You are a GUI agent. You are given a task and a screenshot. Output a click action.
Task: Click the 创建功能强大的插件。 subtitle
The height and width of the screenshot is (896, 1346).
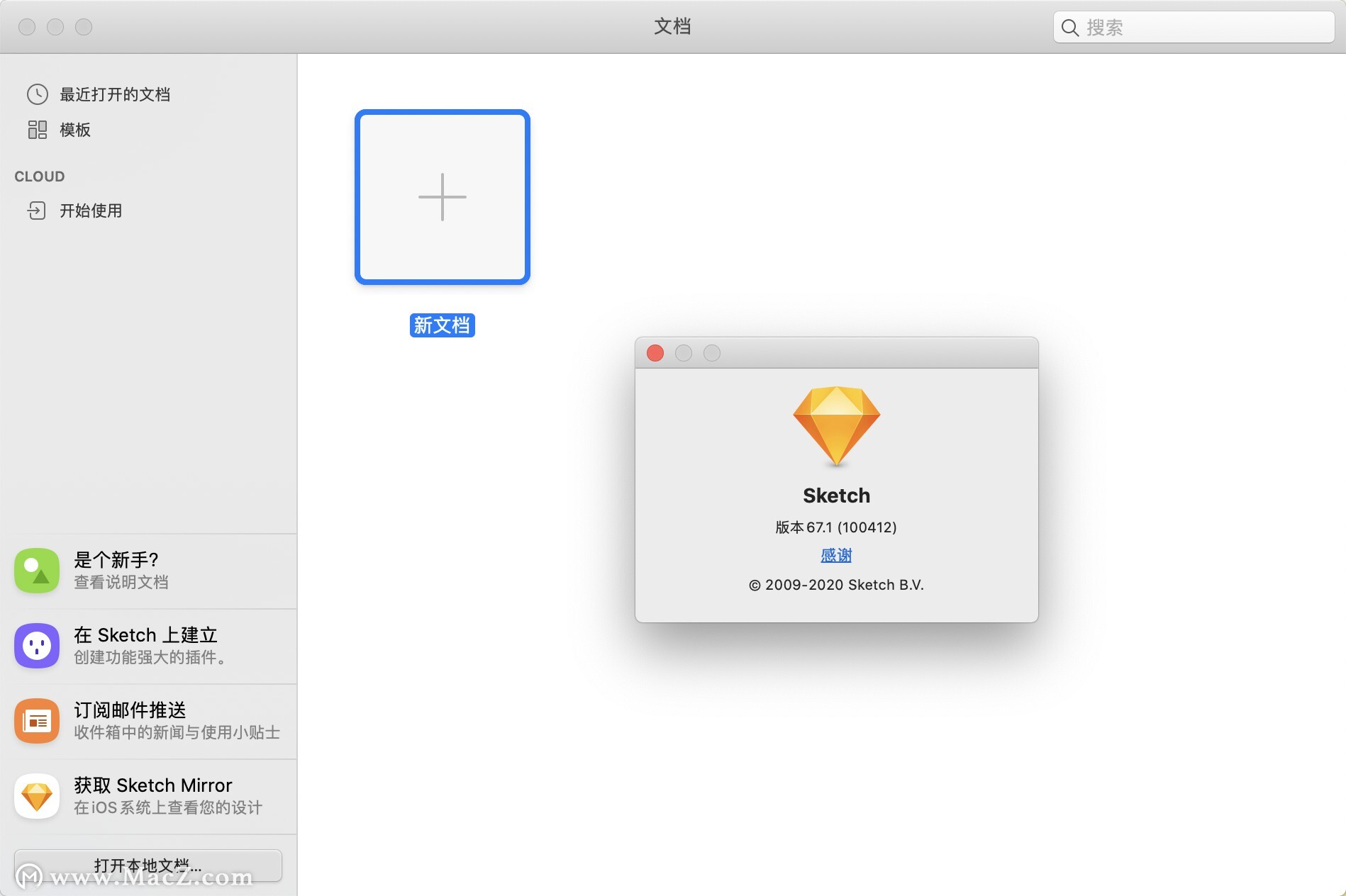pos(152,657)
